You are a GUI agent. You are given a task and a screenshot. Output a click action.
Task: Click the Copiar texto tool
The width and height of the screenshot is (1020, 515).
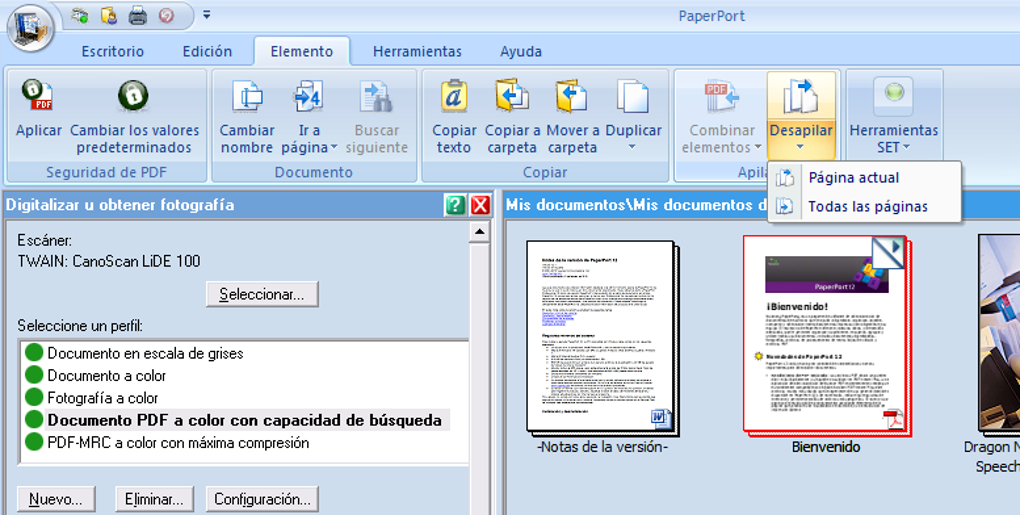[x=454, y=116]
